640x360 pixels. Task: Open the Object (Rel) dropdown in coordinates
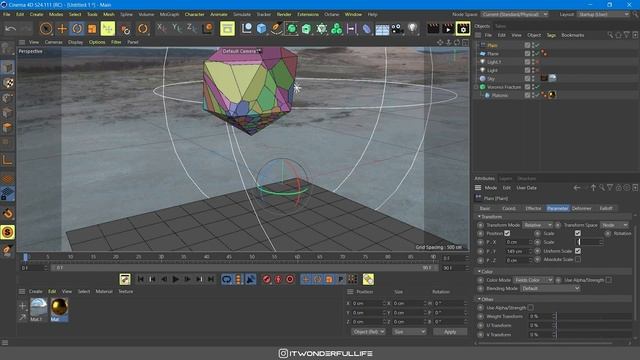[x=368, y=332]
